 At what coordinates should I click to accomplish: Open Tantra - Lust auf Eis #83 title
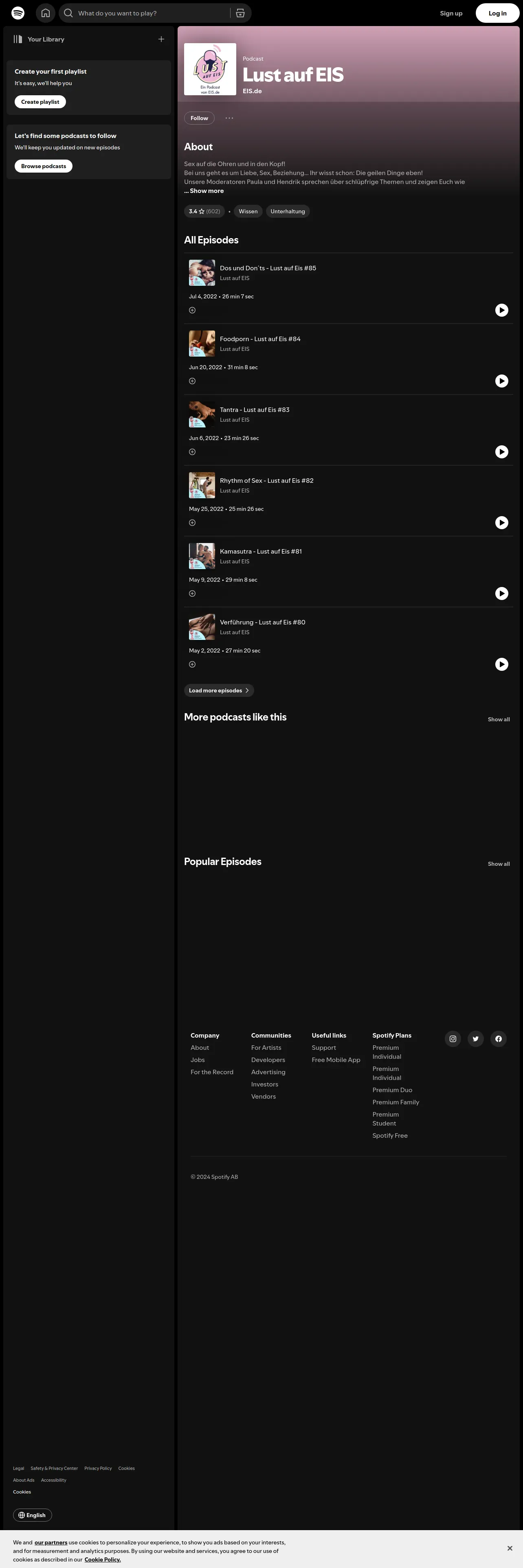pos(255,410)
